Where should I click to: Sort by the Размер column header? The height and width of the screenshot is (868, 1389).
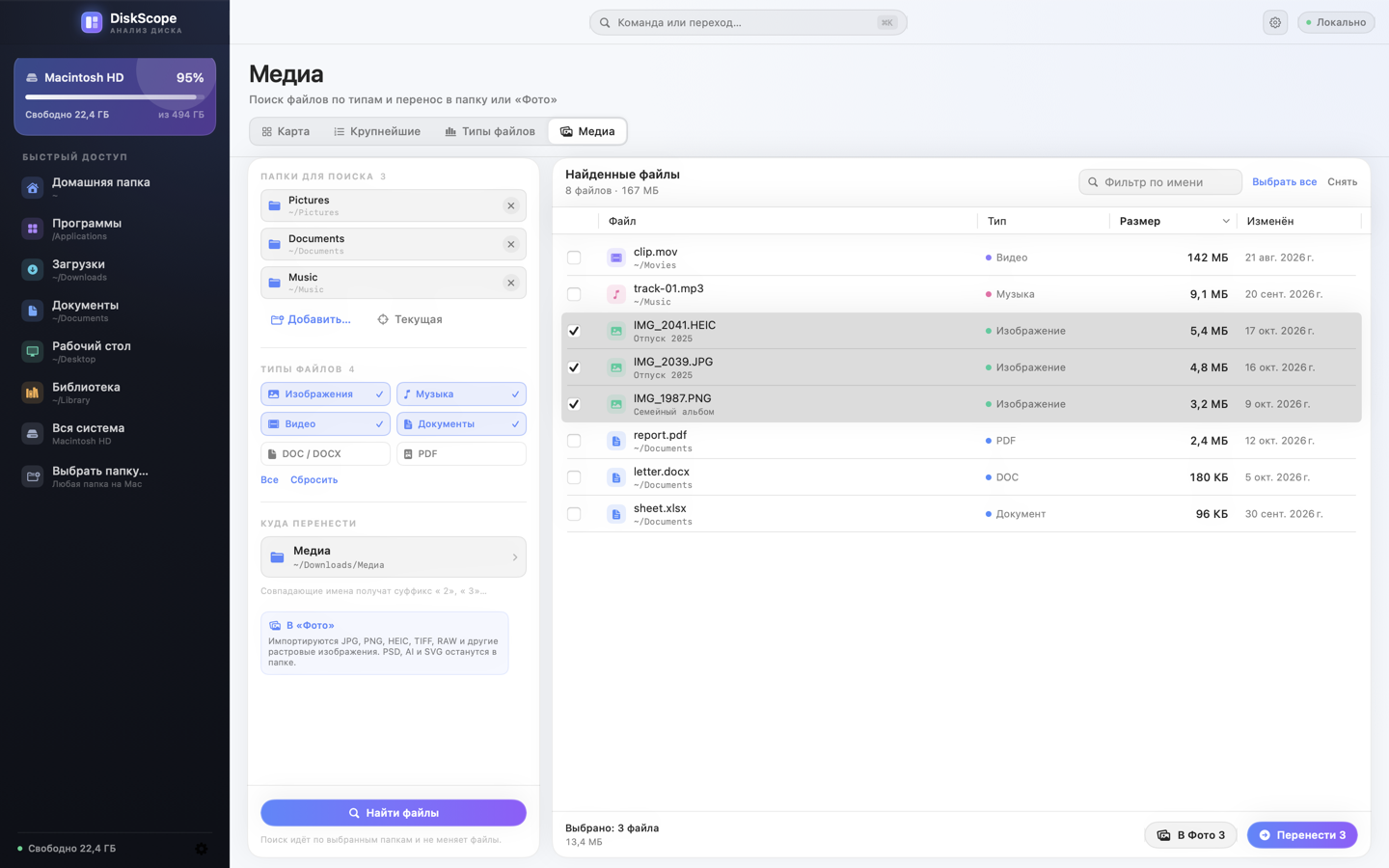pyautogui.click(x=1173, y=221)
